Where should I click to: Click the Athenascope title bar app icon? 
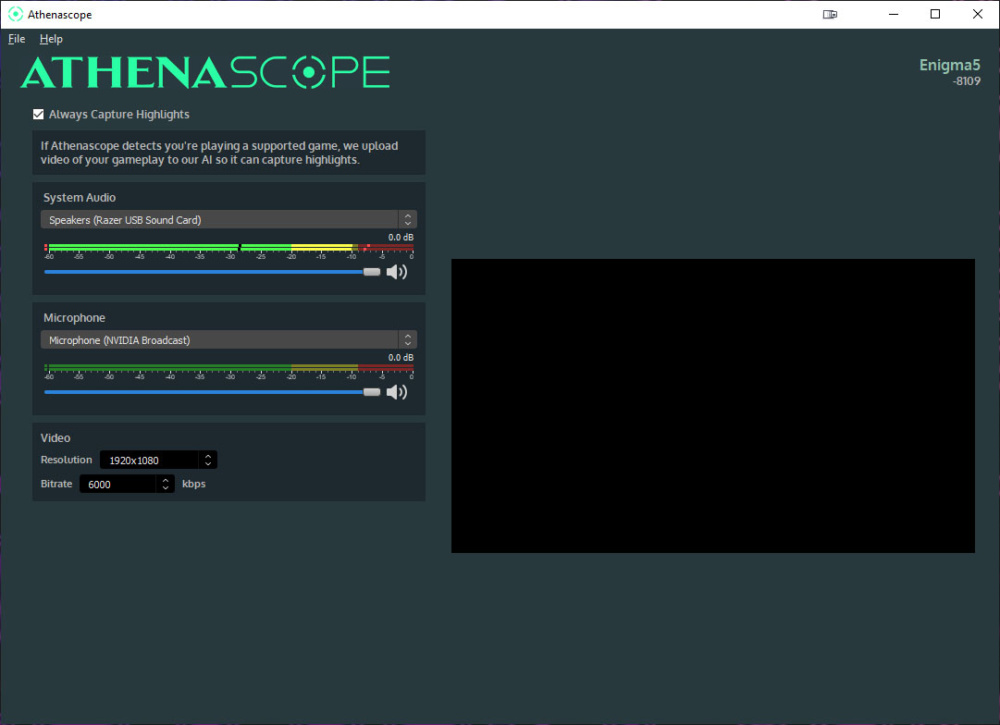pos(15,14)
